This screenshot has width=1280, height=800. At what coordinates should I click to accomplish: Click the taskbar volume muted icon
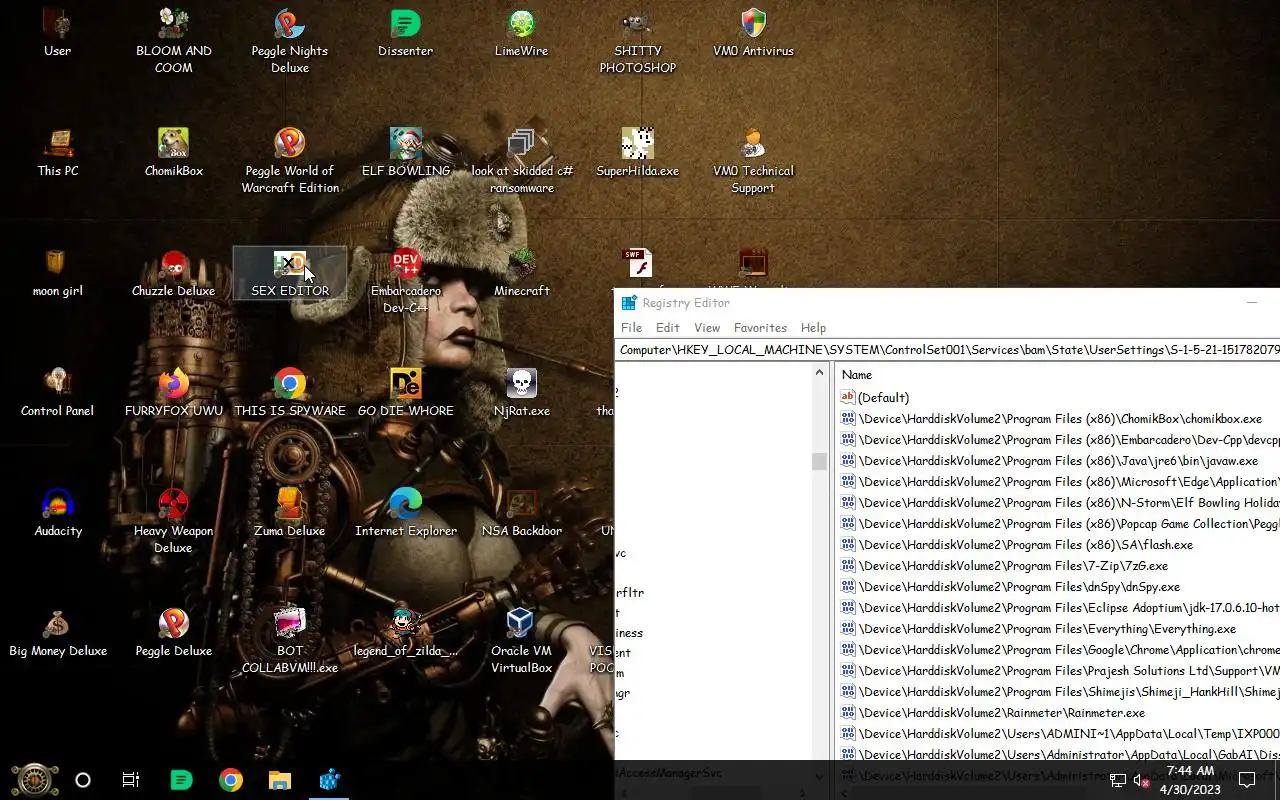coord(1141,780)
